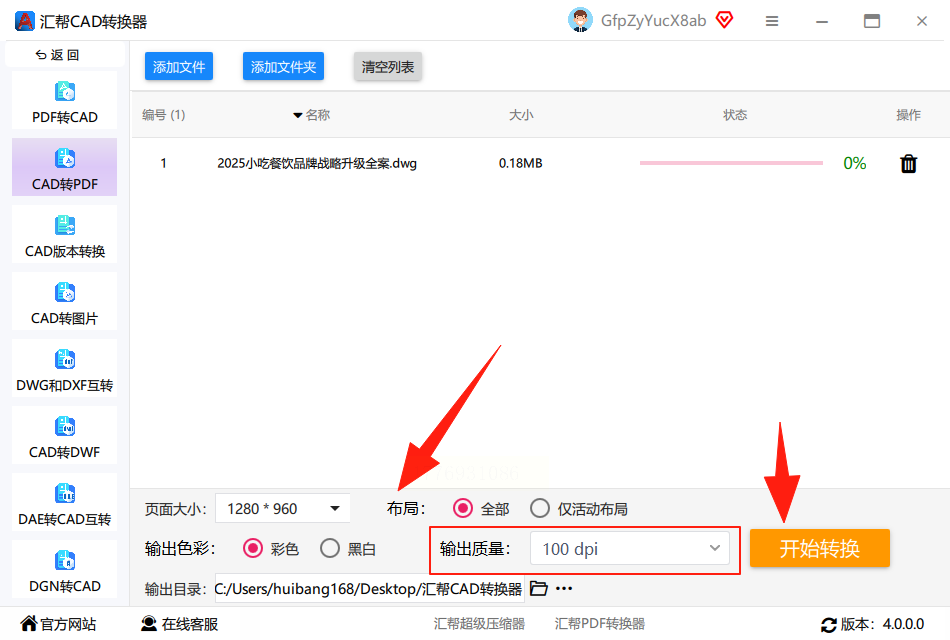950x640 pixels.
Task: Sort list by the 名称 column arrow
Action: [x=297, y=115]
